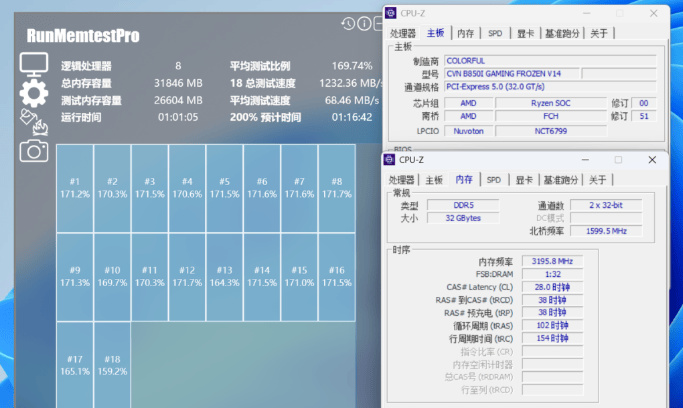Switch to 处理器 tab in front CPU-Z window
Image resolution: width=683 pixels, height=408 pixels.
click(x=401, y=180)
